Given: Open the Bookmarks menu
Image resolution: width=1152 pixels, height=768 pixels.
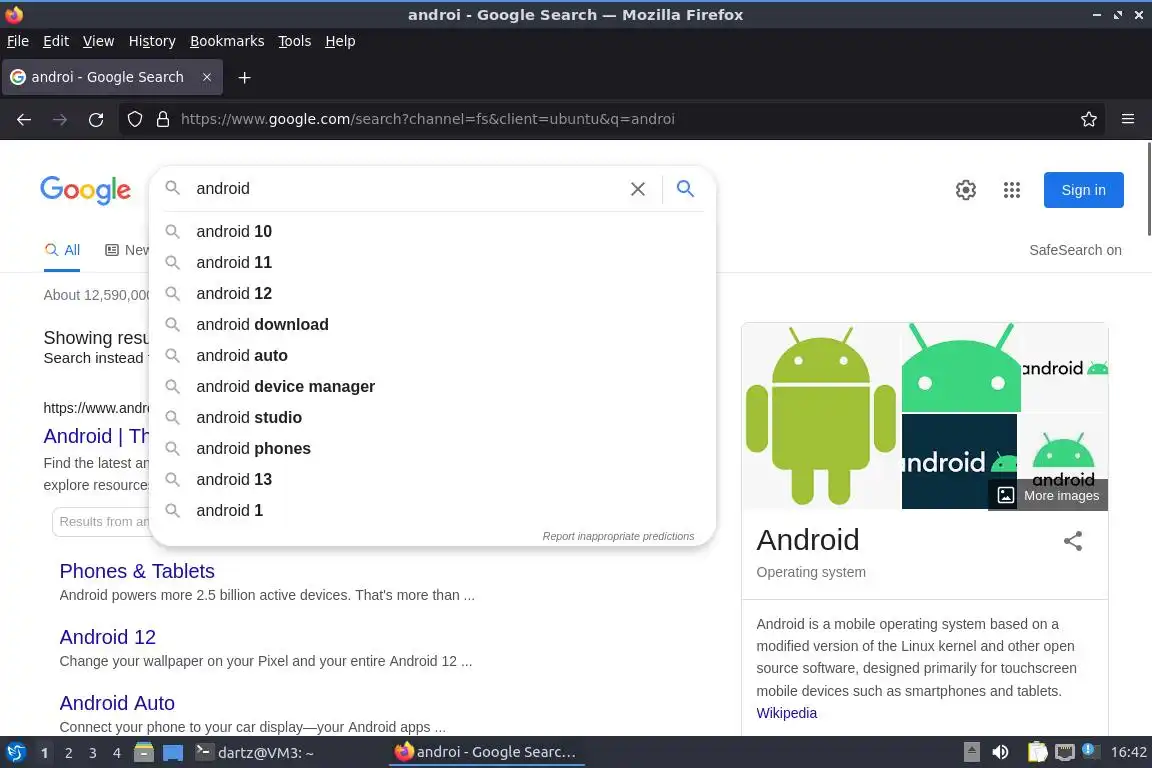Looking at the screenshot, I should tap(227, 41).
